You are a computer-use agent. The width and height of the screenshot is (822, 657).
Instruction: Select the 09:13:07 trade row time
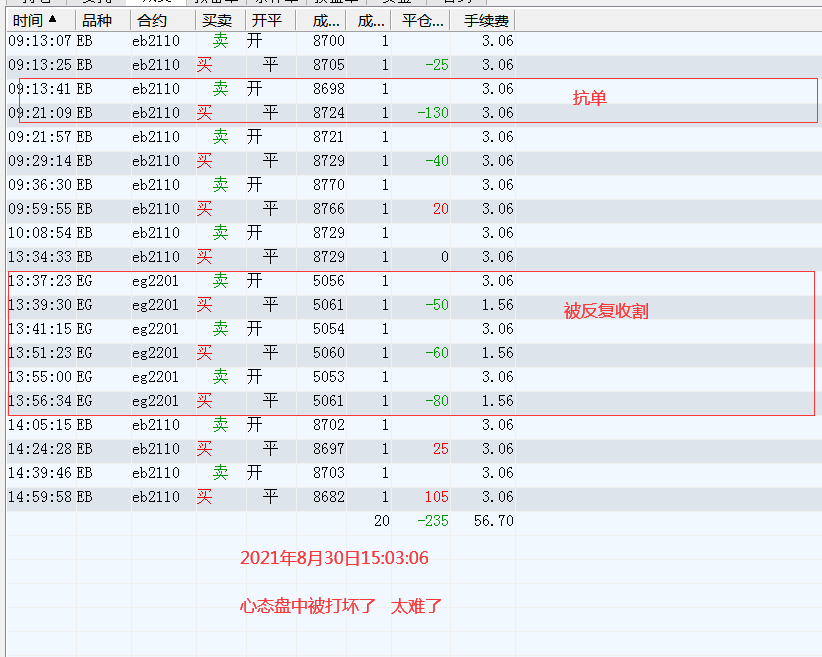[x=40, y=41]
